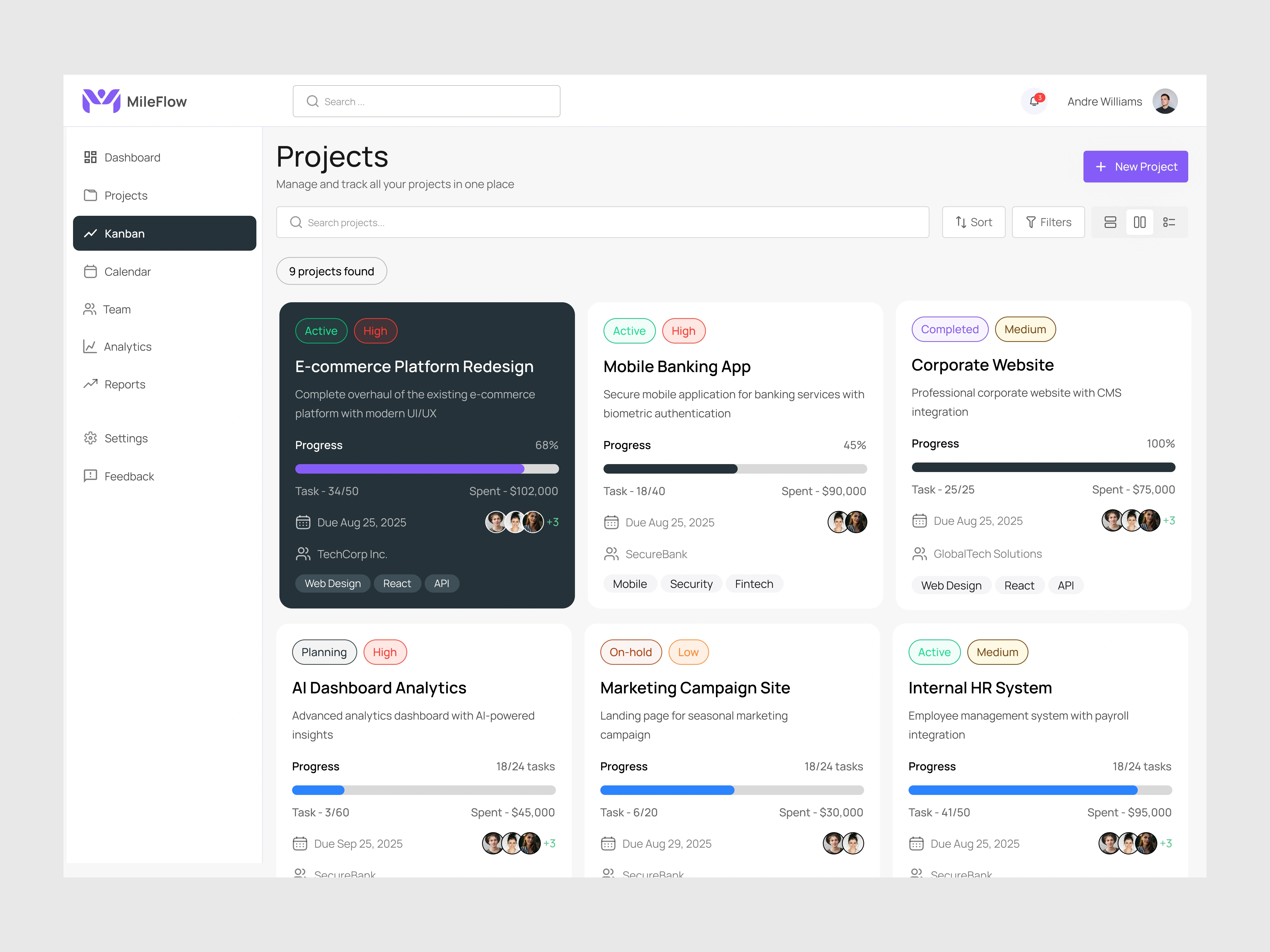Click the Team people icon

tap(90, 309)
